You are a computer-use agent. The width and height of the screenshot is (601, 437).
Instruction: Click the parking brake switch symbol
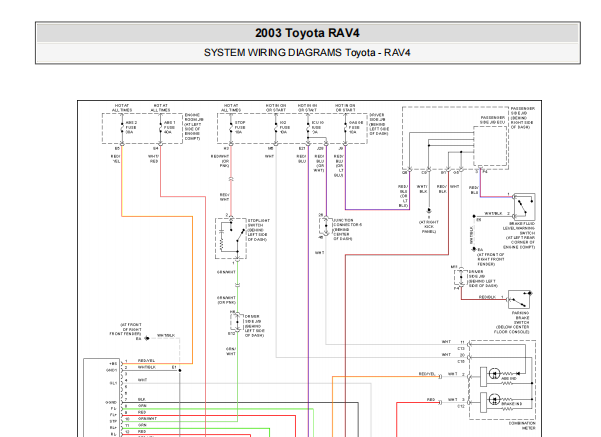point(519,299)
